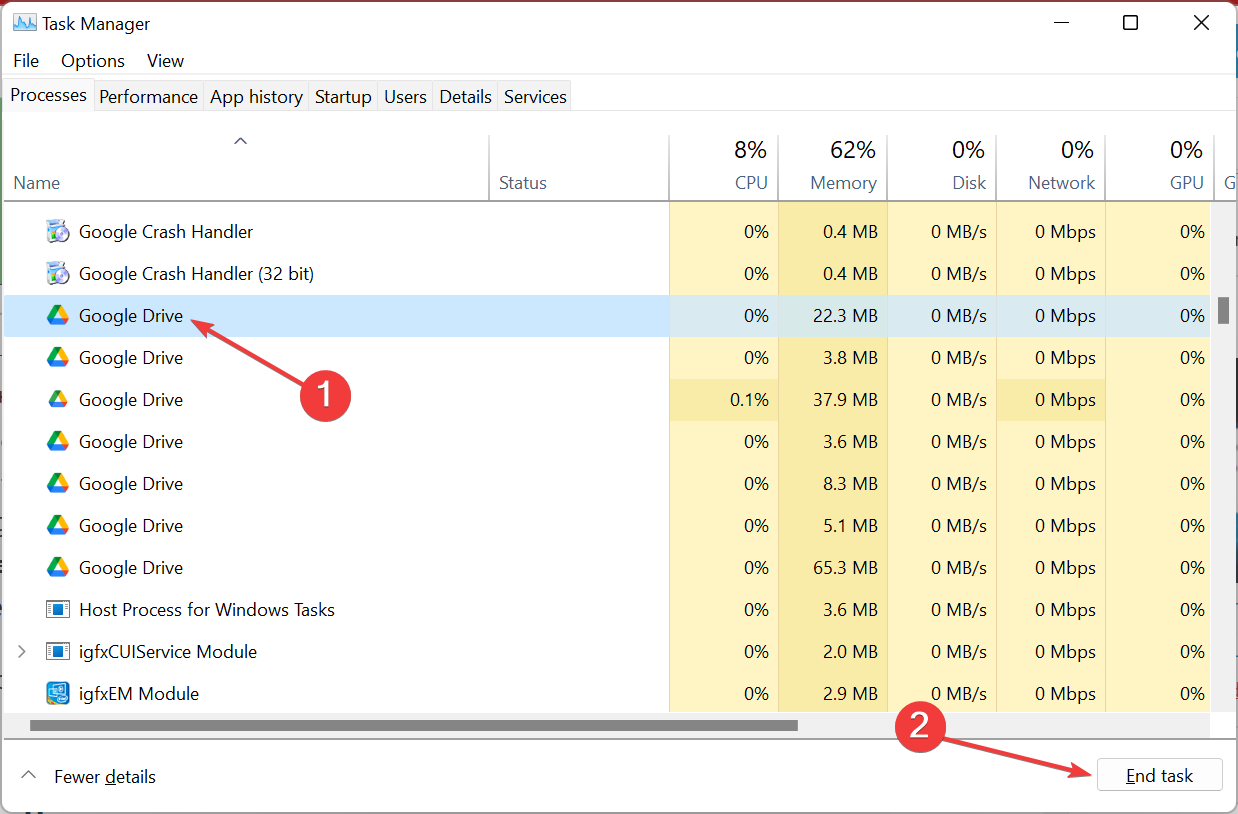Switch to the Details tab
The width and height of the screenshot is (1238, 814).
(465, 97)
